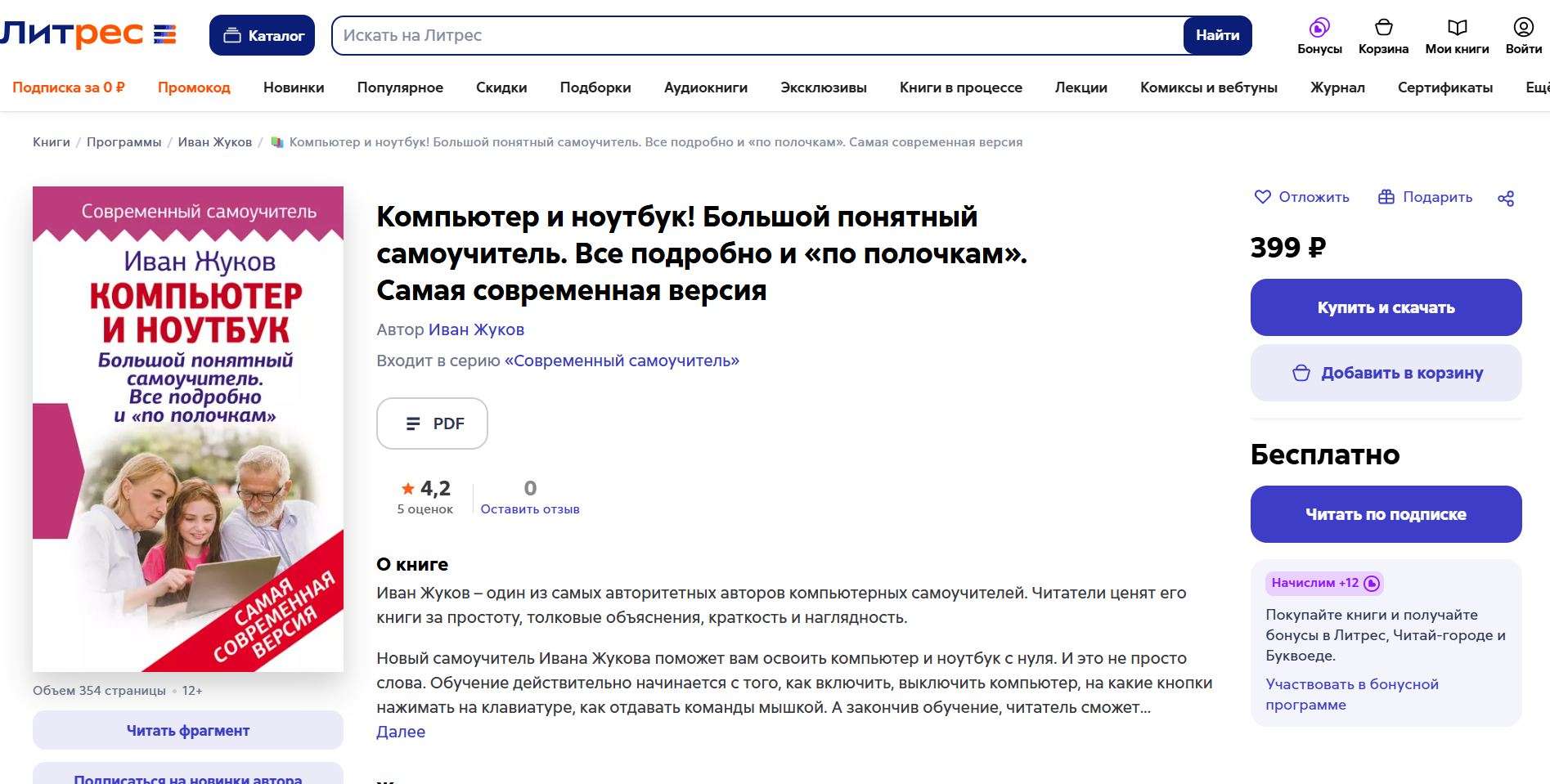Open author link Иван Жуков under title
The image size is (1550, 784).
476,329
